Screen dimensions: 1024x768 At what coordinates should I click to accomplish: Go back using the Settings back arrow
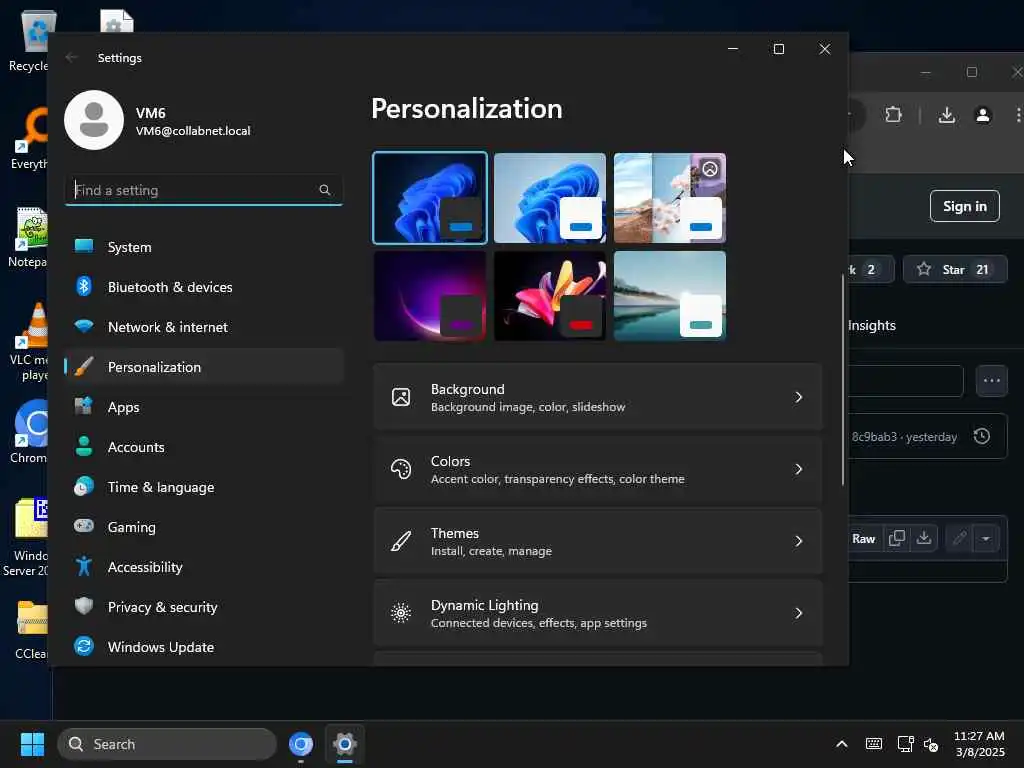tap(71, 57)
